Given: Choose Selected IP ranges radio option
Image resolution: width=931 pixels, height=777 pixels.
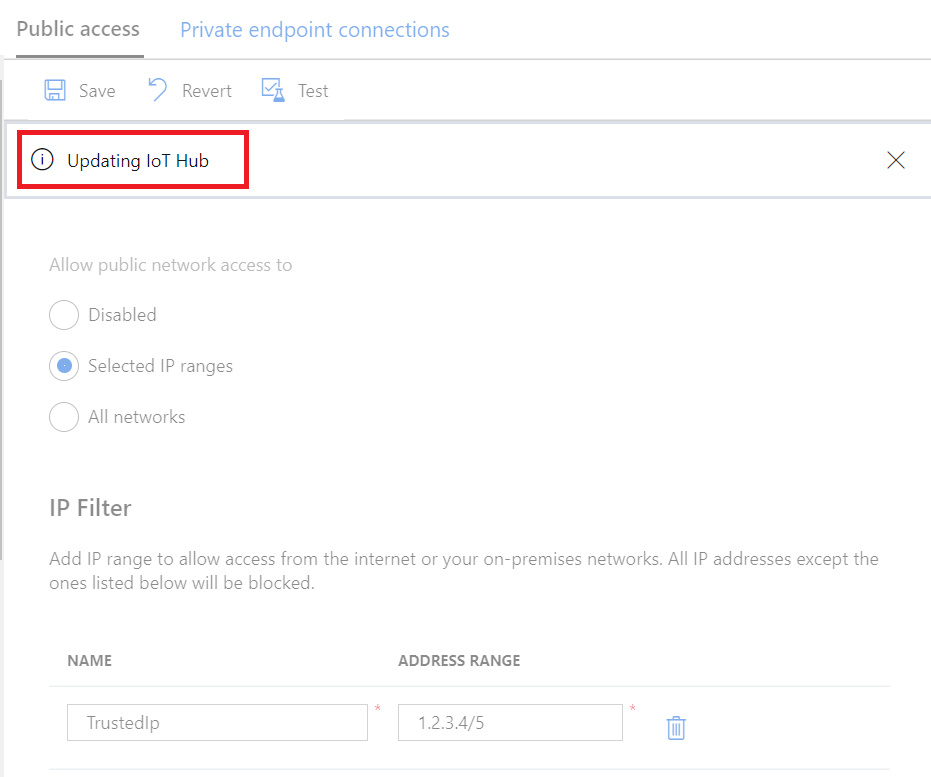Looking at the screenshot, I should (x=64, y=366).
